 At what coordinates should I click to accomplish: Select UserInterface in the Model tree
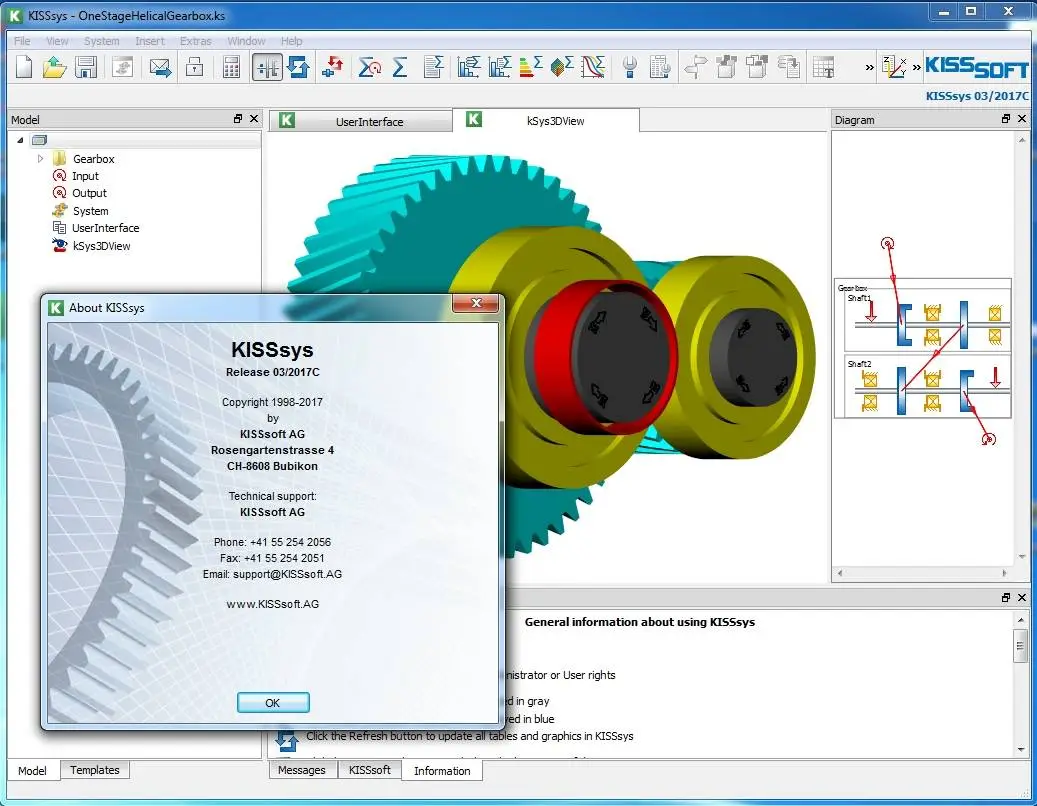point(105,228)
